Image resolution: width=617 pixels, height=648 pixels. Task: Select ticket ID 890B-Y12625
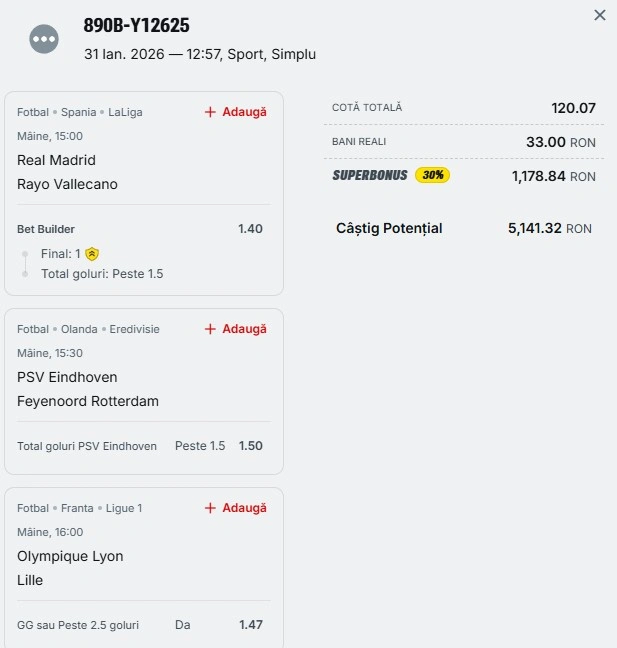pos(136,26)
